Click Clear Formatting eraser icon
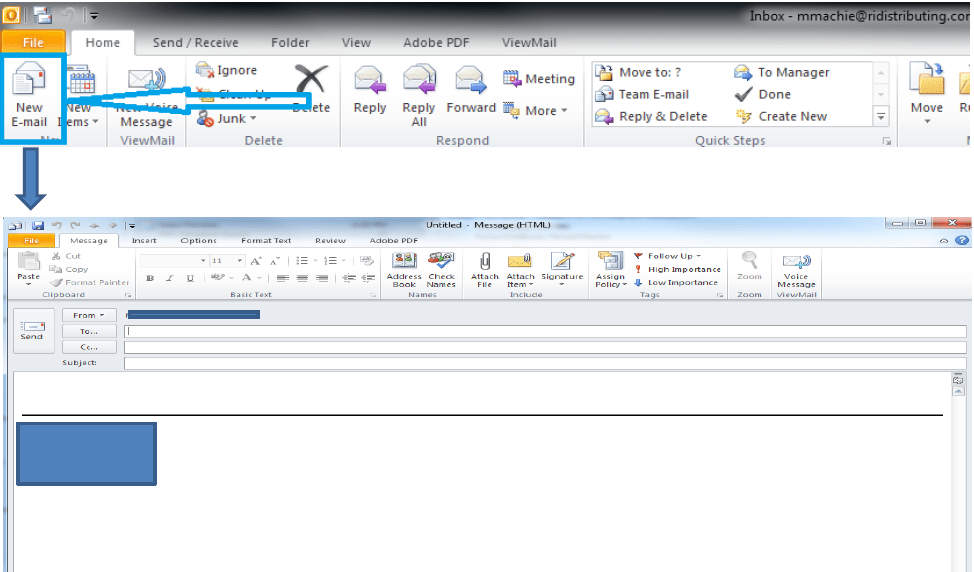The height and width of the screenshot is (572, 974). coord(366,261)
